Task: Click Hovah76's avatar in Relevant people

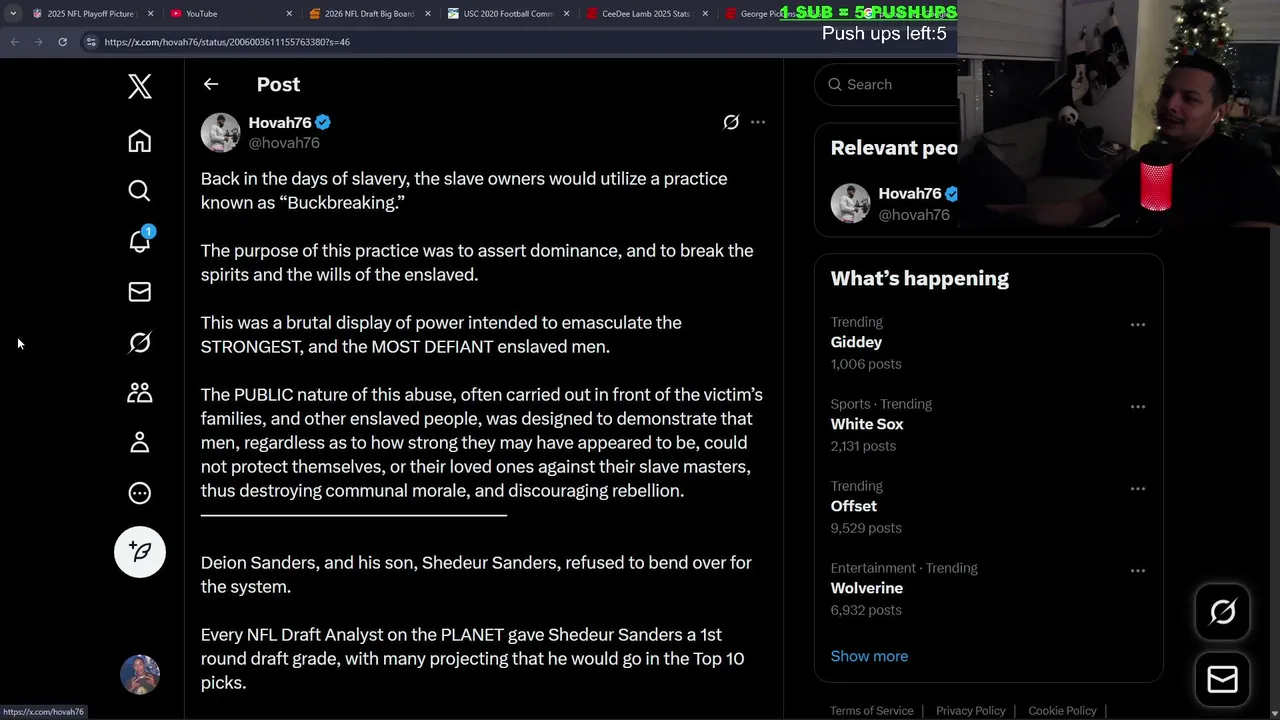Action: (x=850, y=203)
